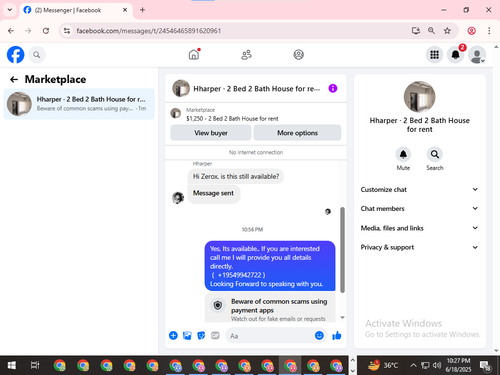This screenshot has height=375, width=500.
Task: Open the Groups icon in top navigation
Action: (298, 55)
